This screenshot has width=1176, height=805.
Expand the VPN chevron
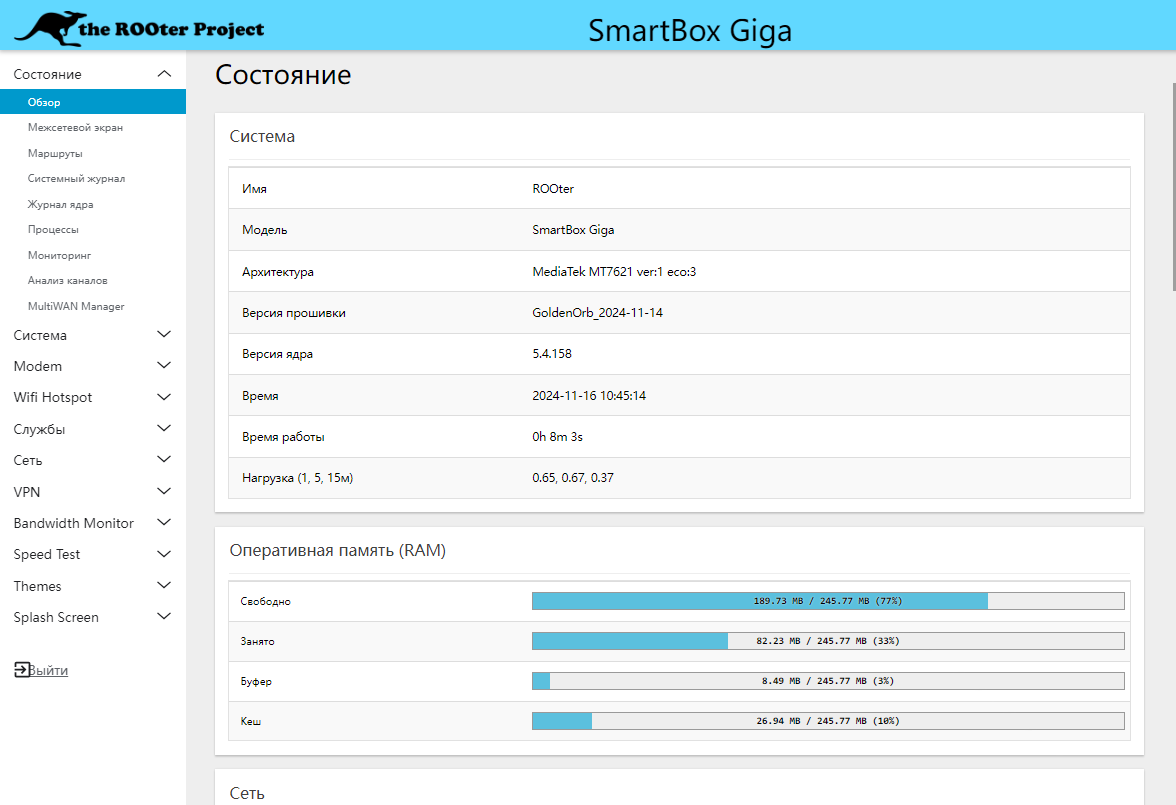coord(164,491)
